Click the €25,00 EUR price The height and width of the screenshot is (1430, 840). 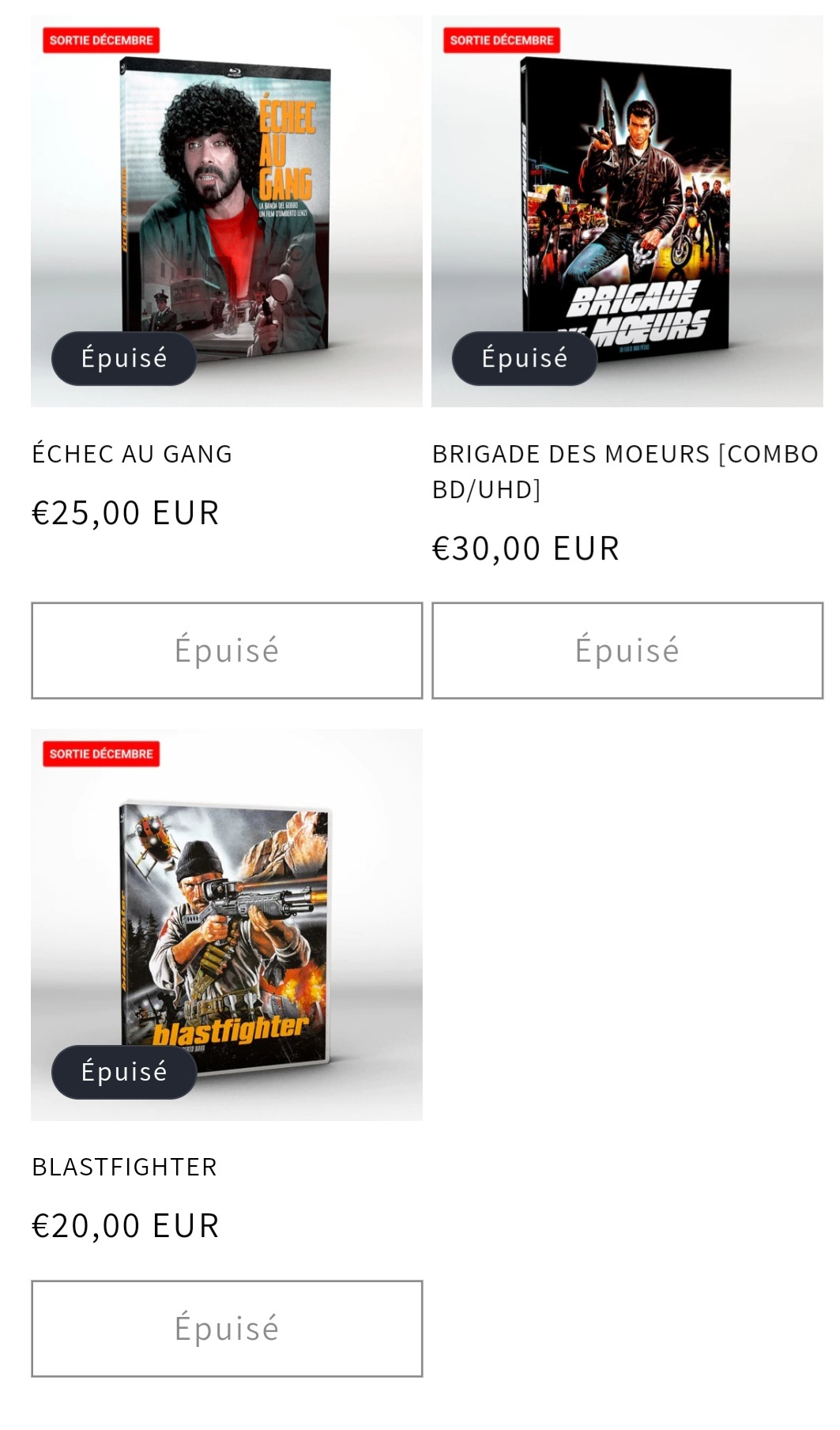coord(125,513)
